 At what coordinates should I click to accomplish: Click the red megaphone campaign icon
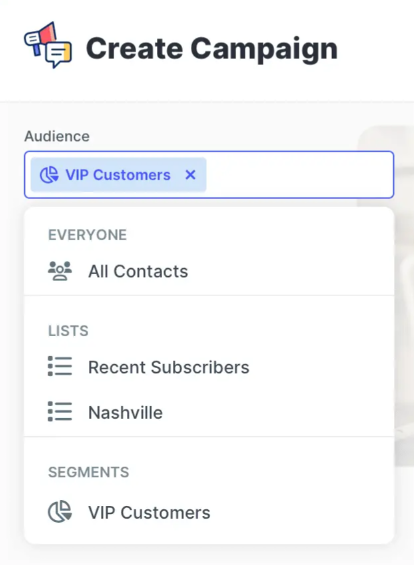pos(40,39)
